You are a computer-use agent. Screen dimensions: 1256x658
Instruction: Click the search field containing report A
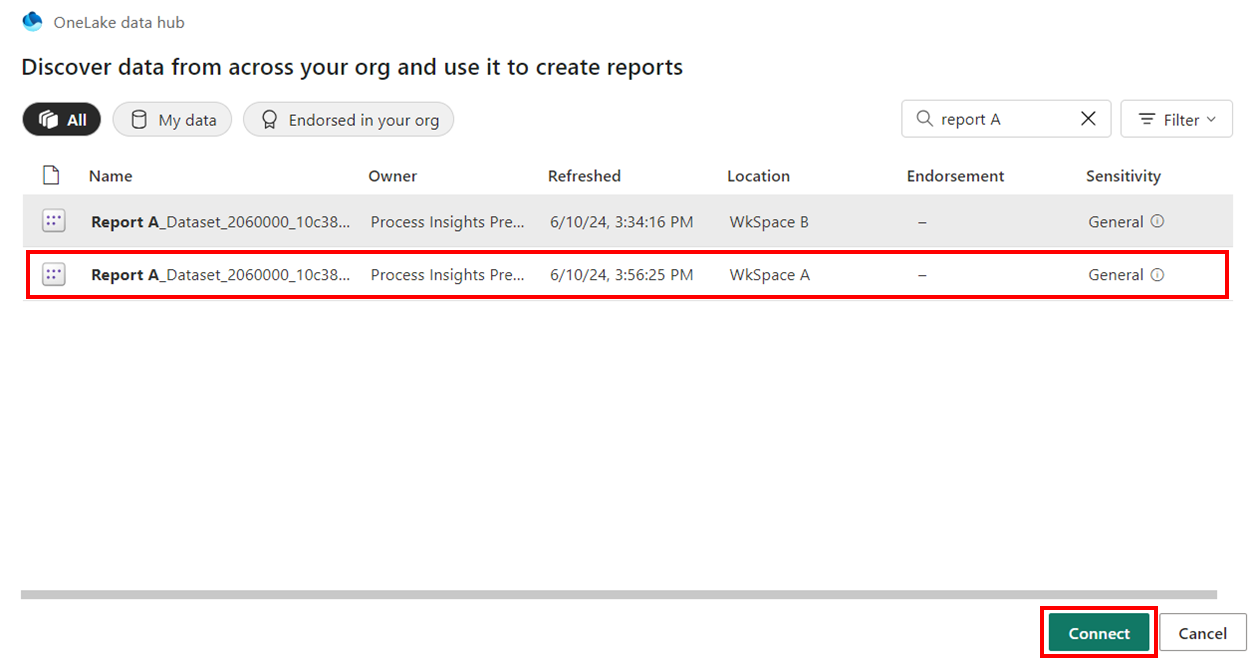click(x=1006, y=119)
